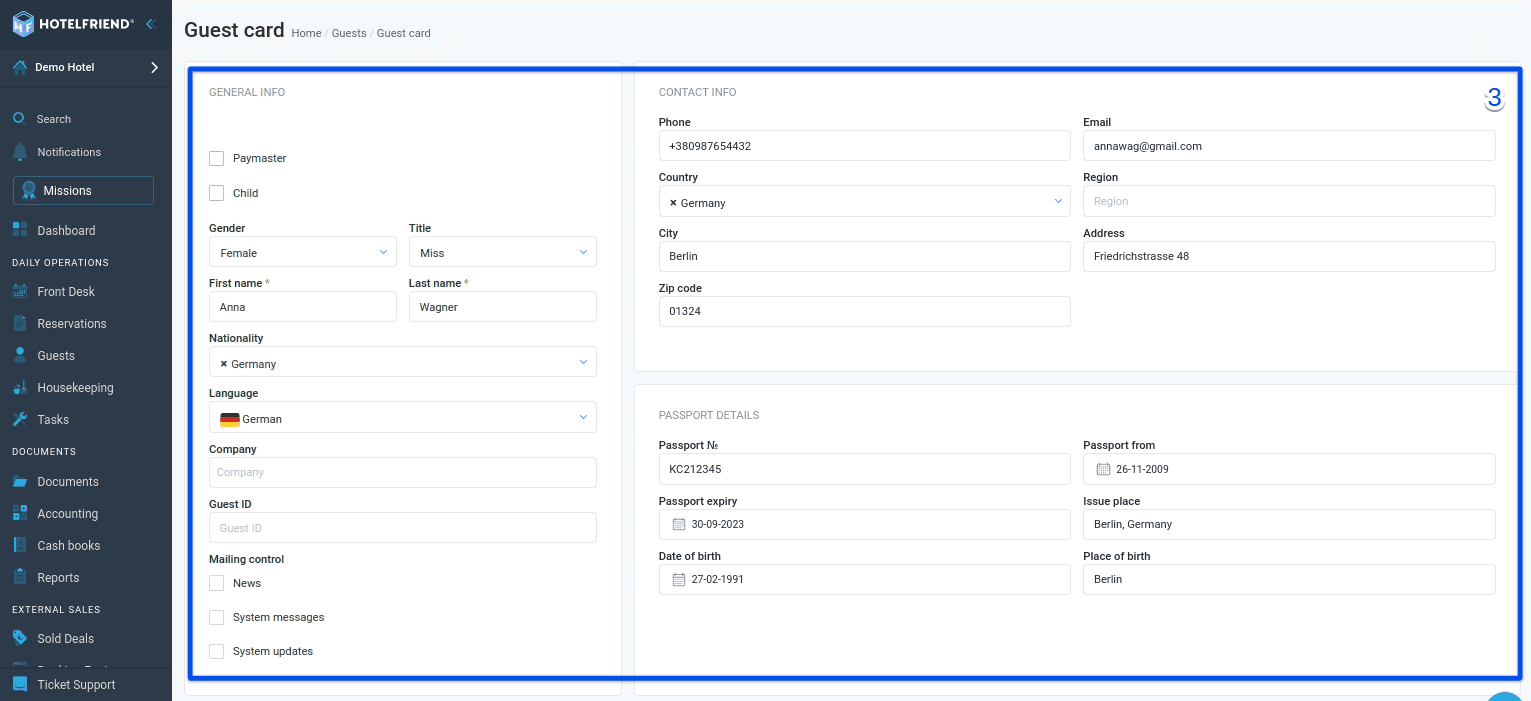Screen dimensions: 1531x701
Task: Click the Missions badge icon
Action: (x=29, y=190)
